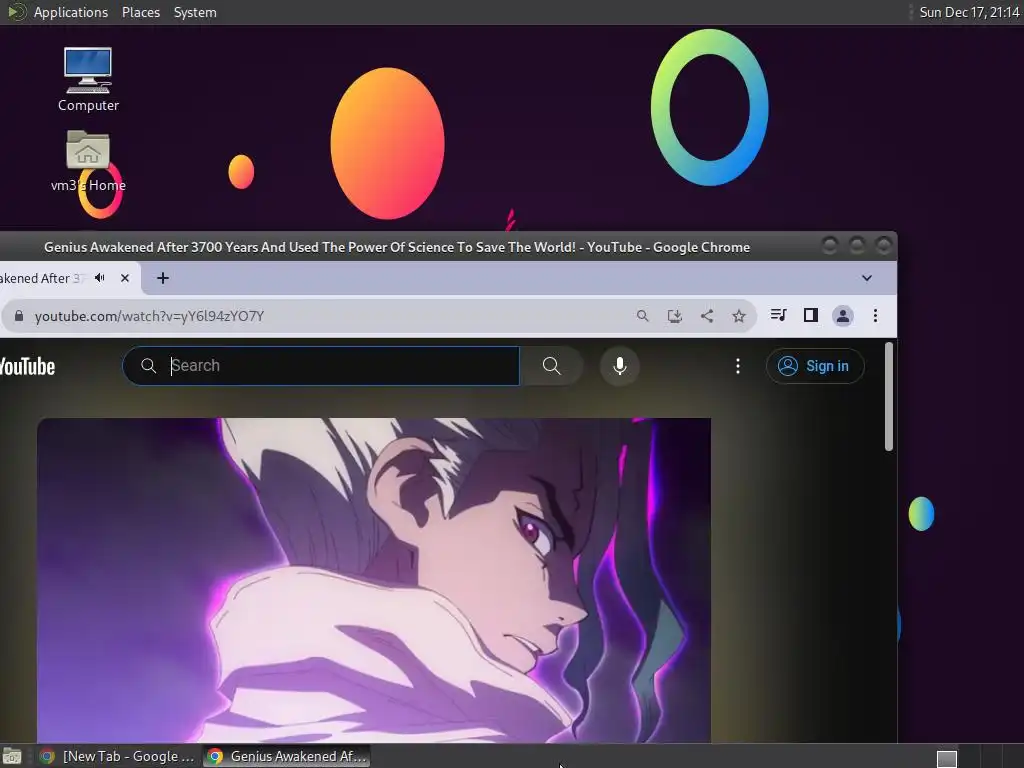The image size is (1024, 768).
Task: Open Chrome media controls icon
Action: click(x=778, y=315)
